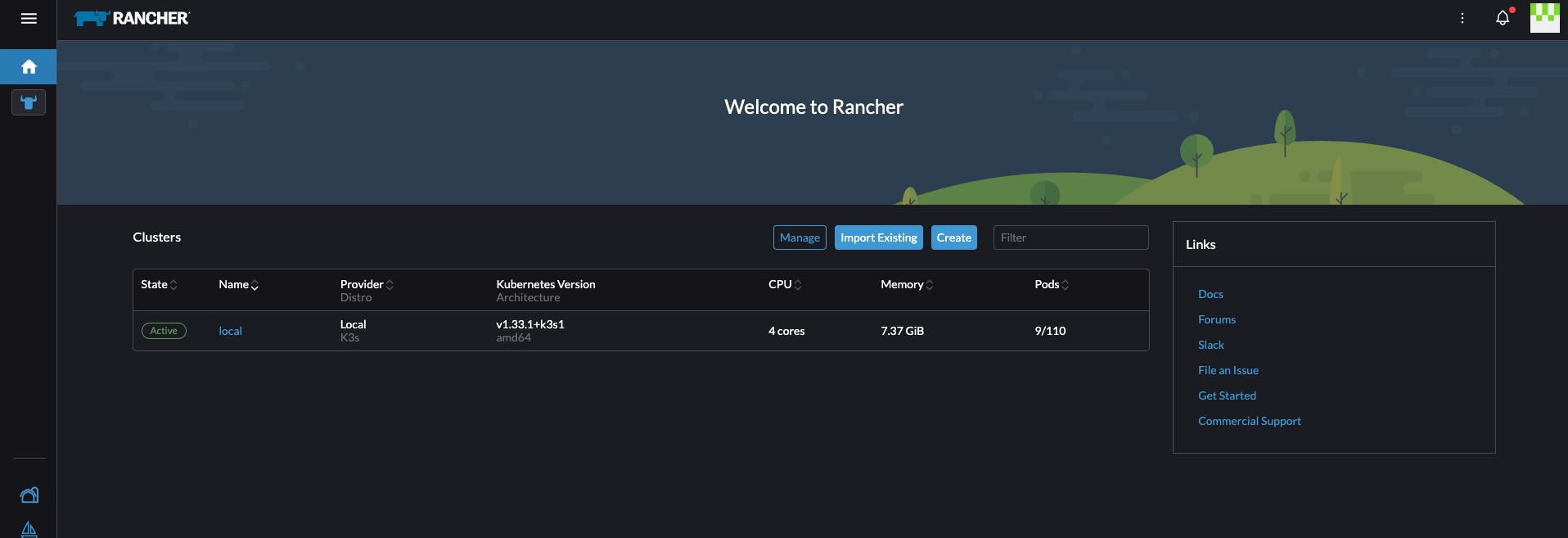Click the 9/110 pods value
Image resolution: width=1568 pixels, height=538 pixels.
tap(1050, 331)
